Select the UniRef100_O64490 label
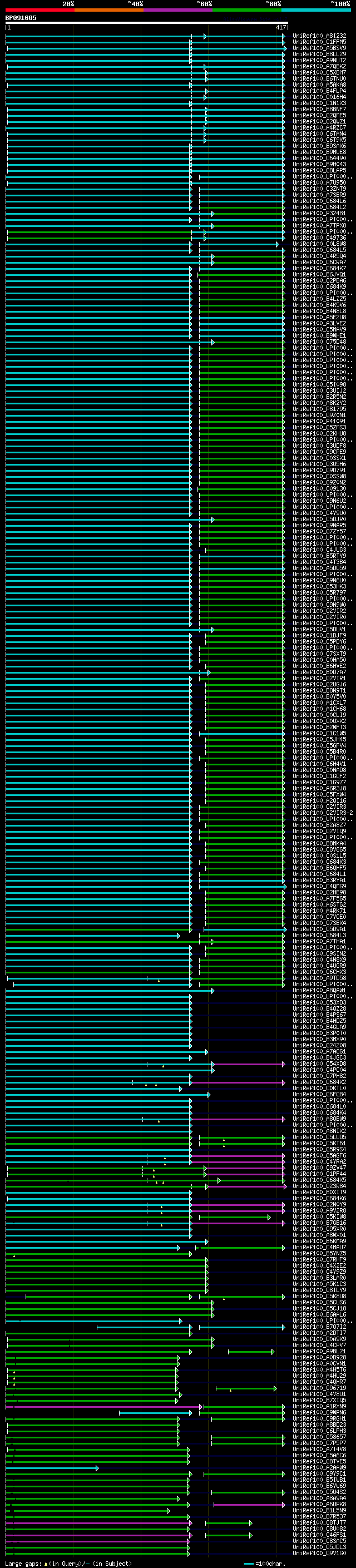Screen dimensions: 356x1568 click(319, 159)
